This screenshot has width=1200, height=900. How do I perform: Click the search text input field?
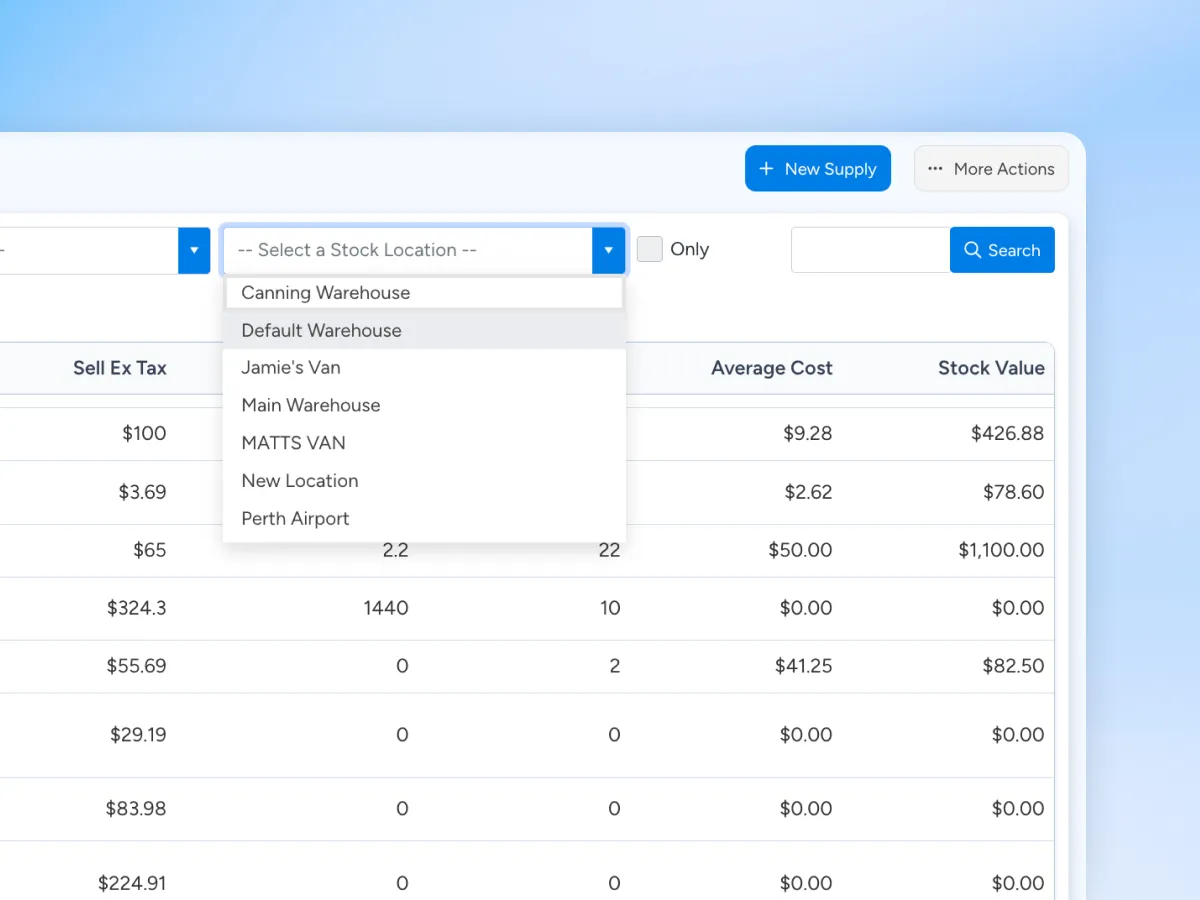[x=870, y=250]
